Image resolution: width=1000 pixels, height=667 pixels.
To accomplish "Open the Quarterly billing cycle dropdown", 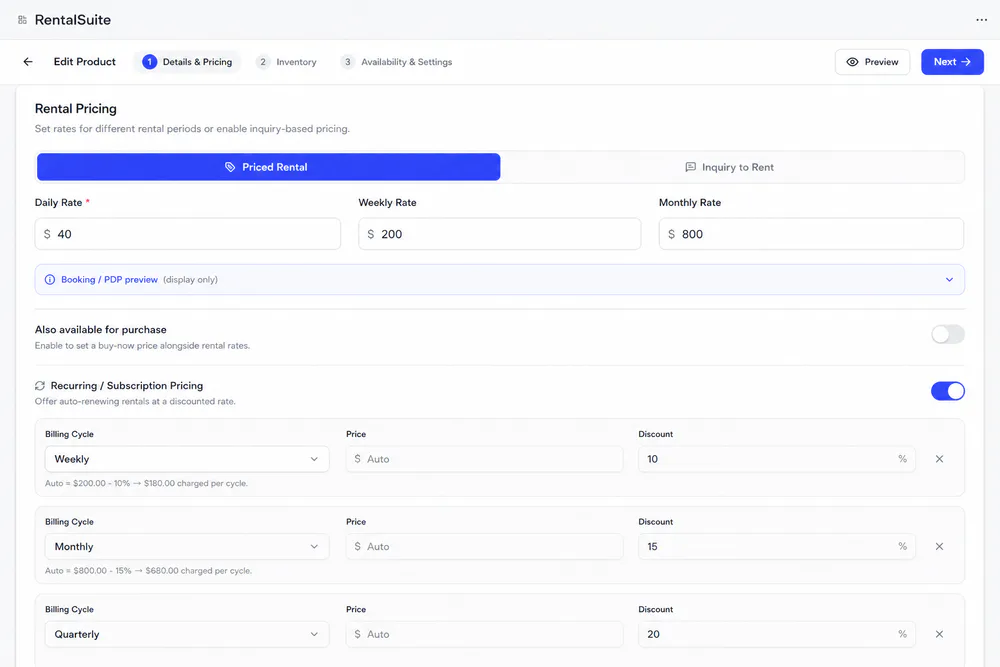I will pyautogui.click(x=187, y=634).
